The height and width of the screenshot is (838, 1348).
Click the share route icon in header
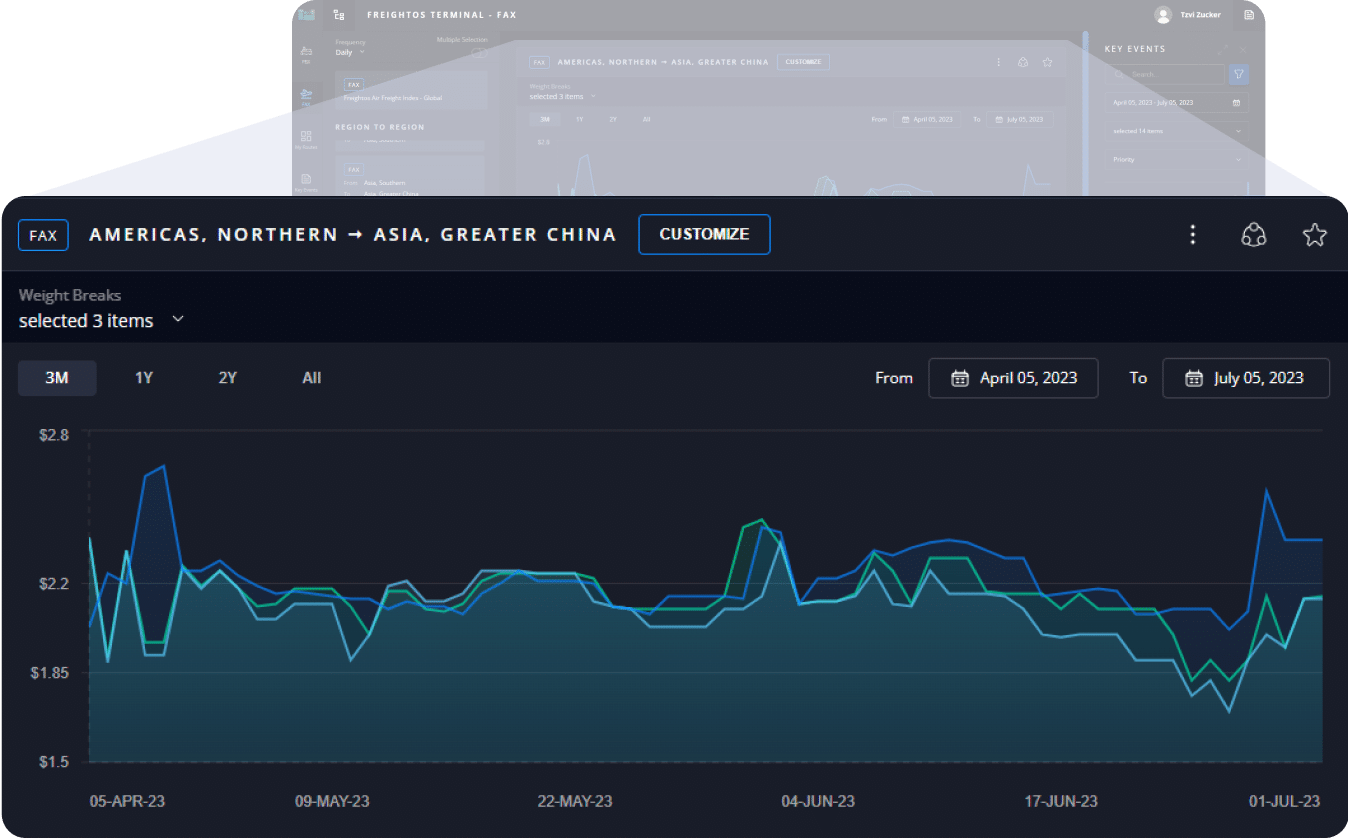click(1253, 235)
